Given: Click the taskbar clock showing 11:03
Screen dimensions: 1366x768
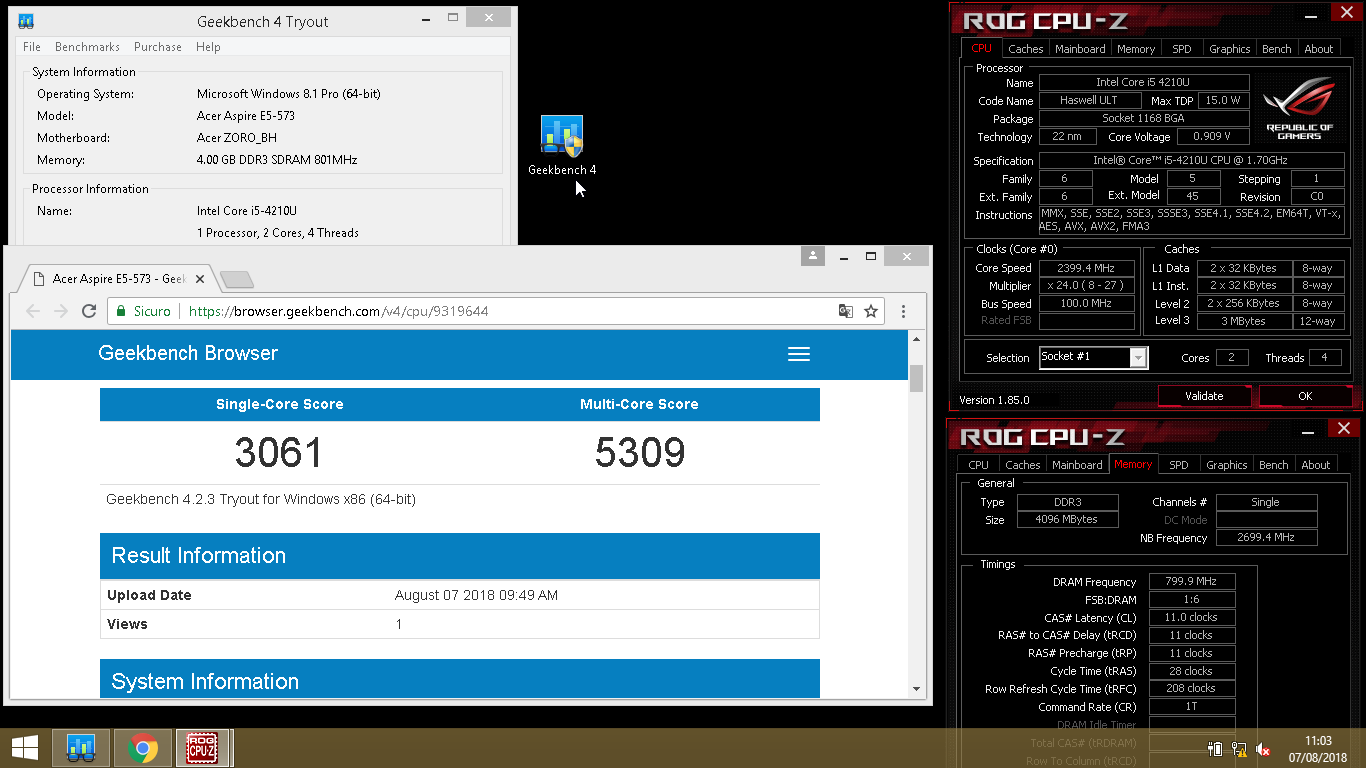Looking at the screenshot, I should 1318,749.
